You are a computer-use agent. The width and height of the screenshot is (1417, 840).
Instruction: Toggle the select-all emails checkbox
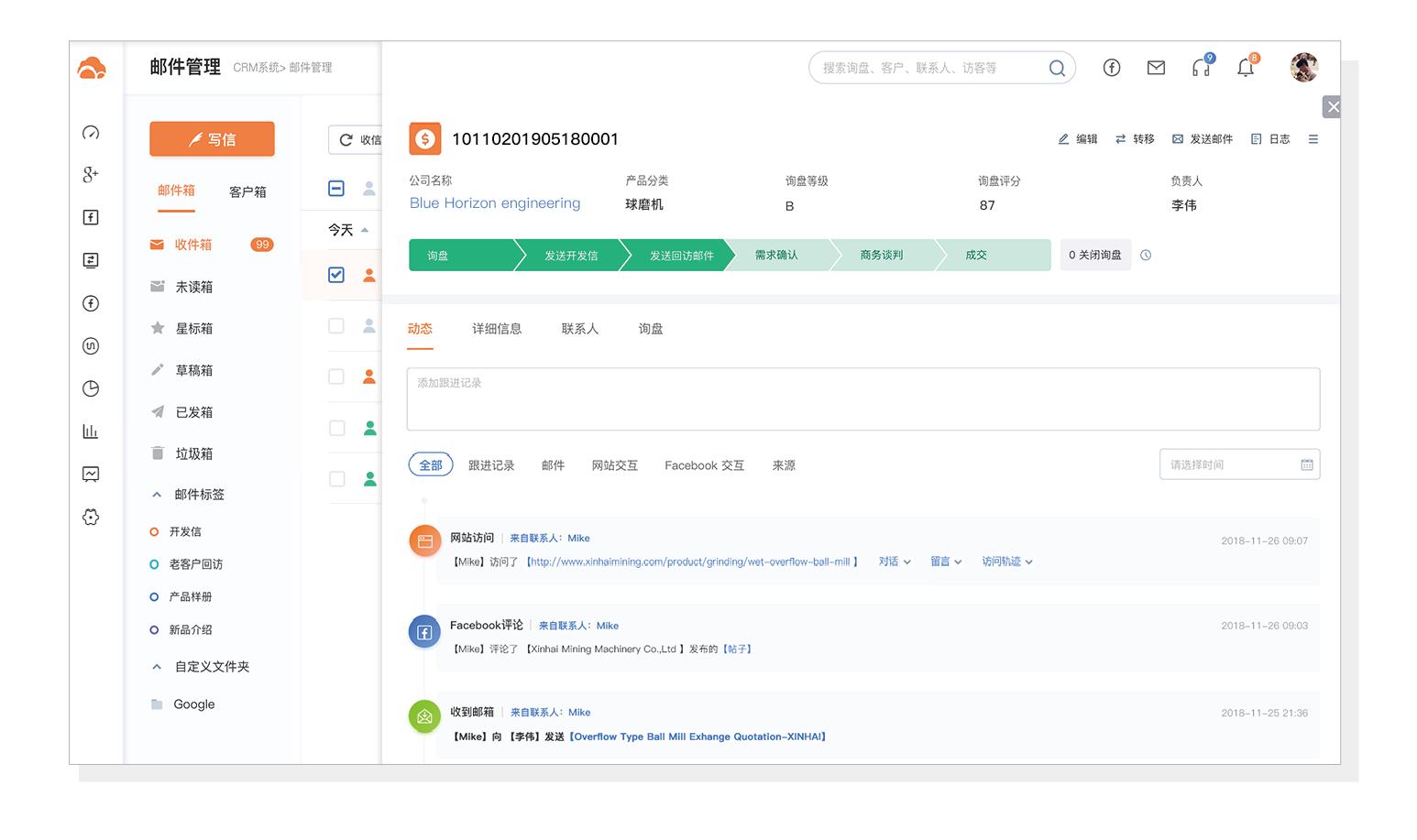(336, 189)
